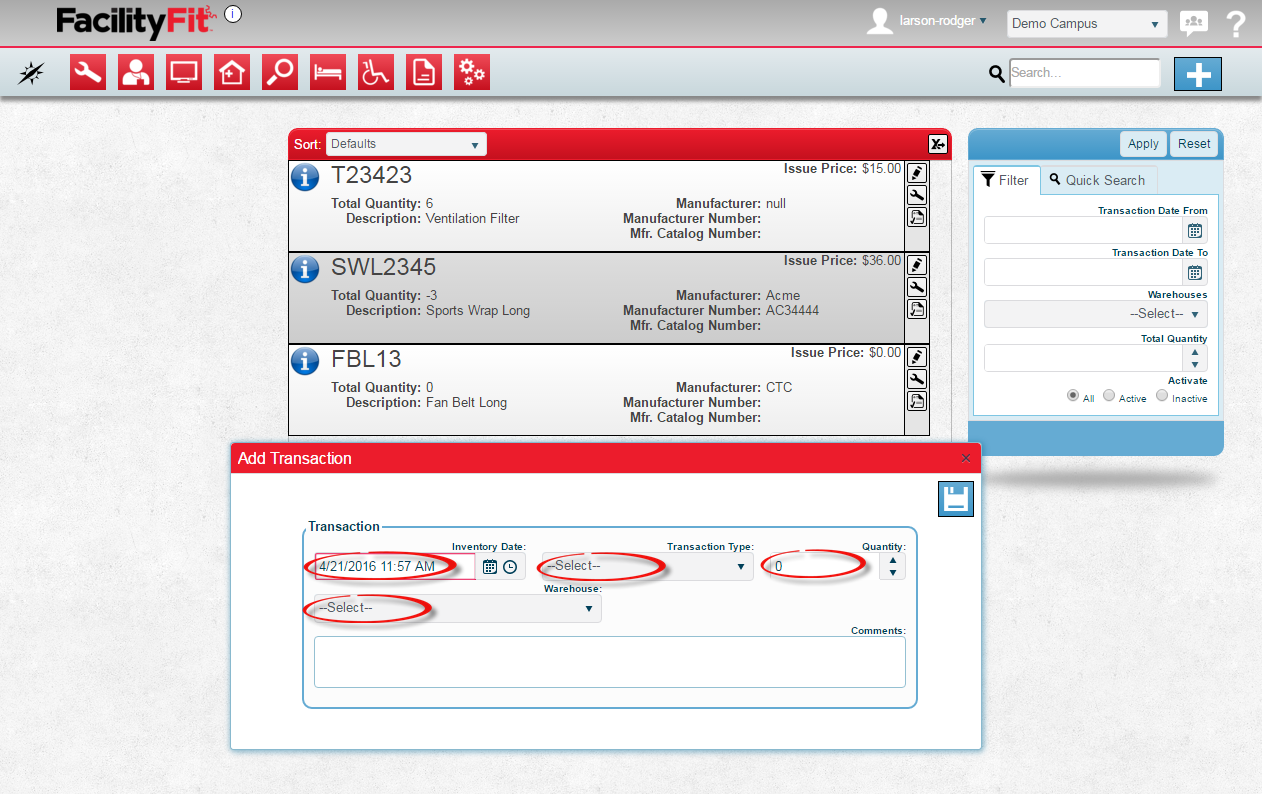The width and height of the screenshot is (1262, 794).
Task: Open the magnifying glass inspection icon
Action: click(280, 73)
